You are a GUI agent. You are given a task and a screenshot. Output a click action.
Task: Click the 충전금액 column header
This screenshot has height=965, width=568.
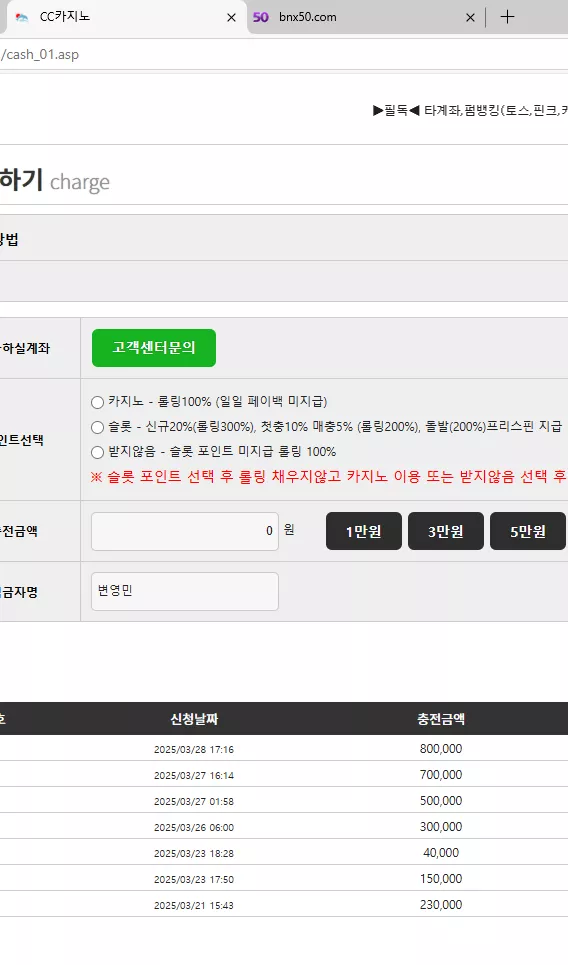click(x=441, y=719)
